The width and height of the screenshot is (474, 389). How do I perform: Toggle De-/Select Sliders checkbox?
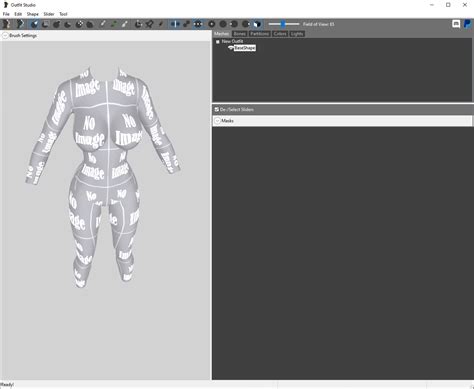tap(217, 109)
